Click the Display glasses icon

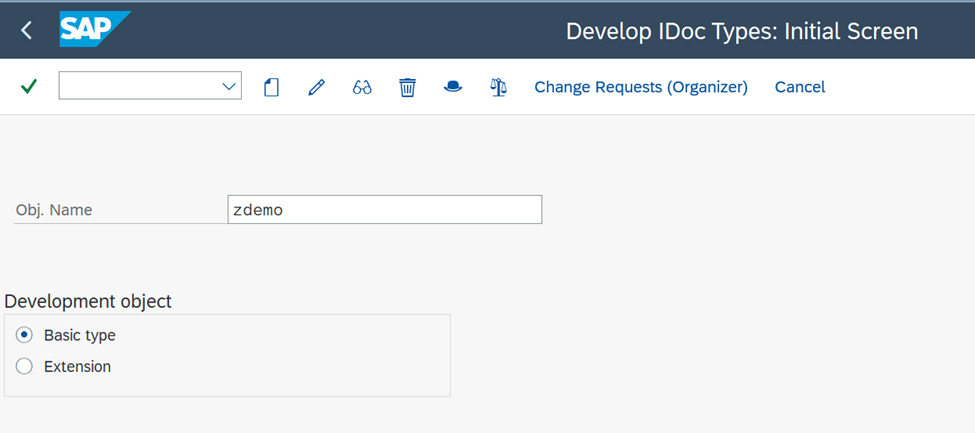pos(362,87)
